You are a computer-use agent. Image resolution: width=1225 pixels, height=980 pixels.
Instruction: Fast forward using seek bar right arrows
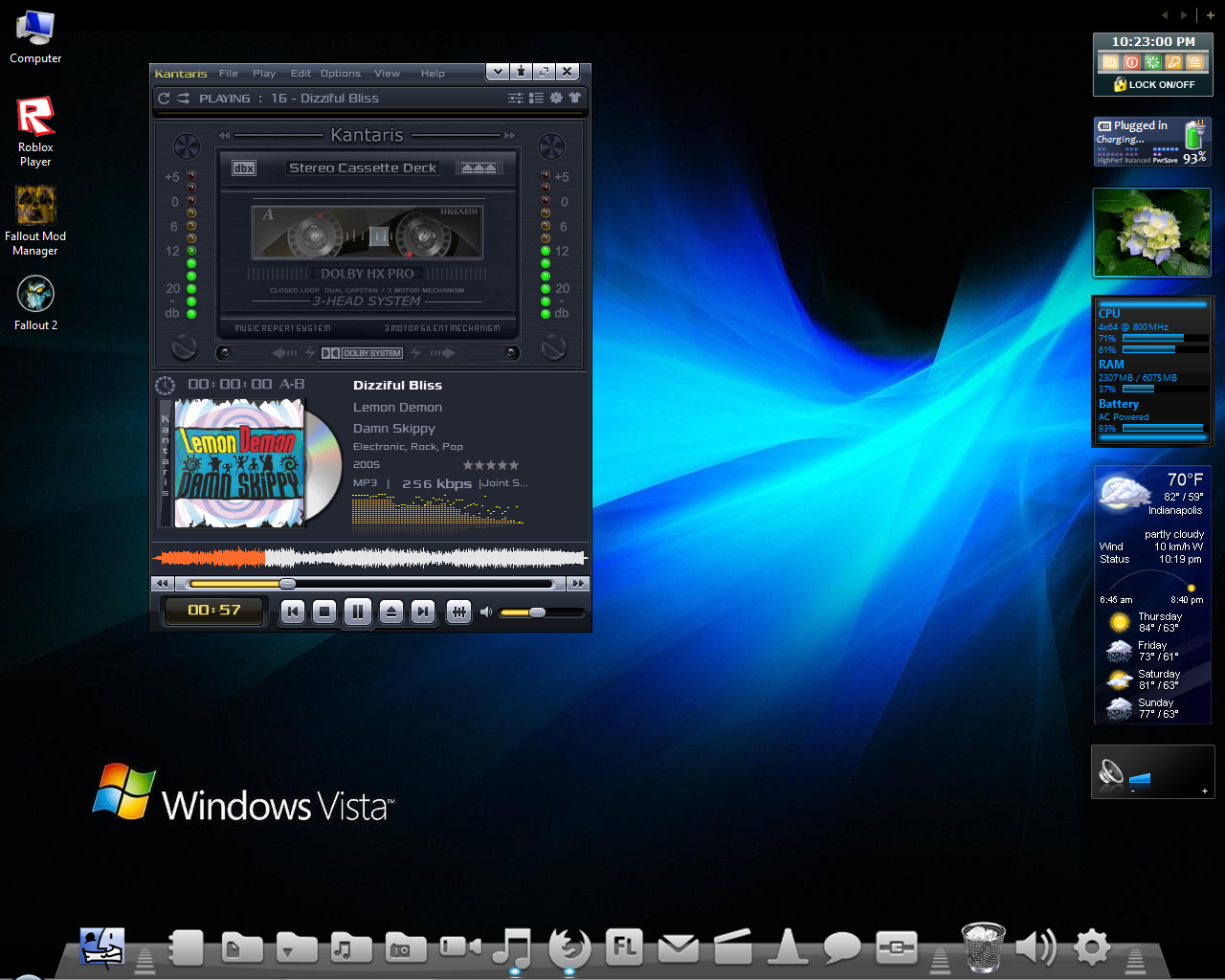pos(578,584)
